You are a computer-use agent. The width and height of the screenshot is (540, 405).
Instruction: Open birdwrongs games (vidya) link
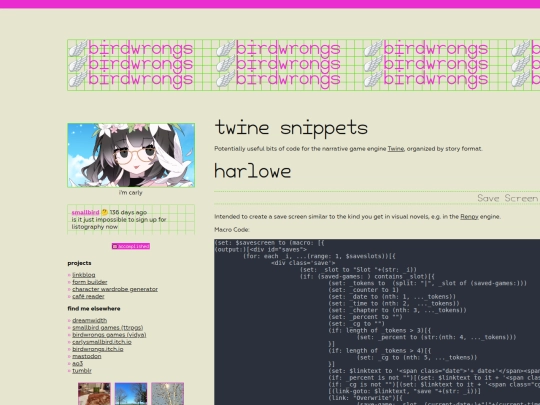click(x=109, y=335)
